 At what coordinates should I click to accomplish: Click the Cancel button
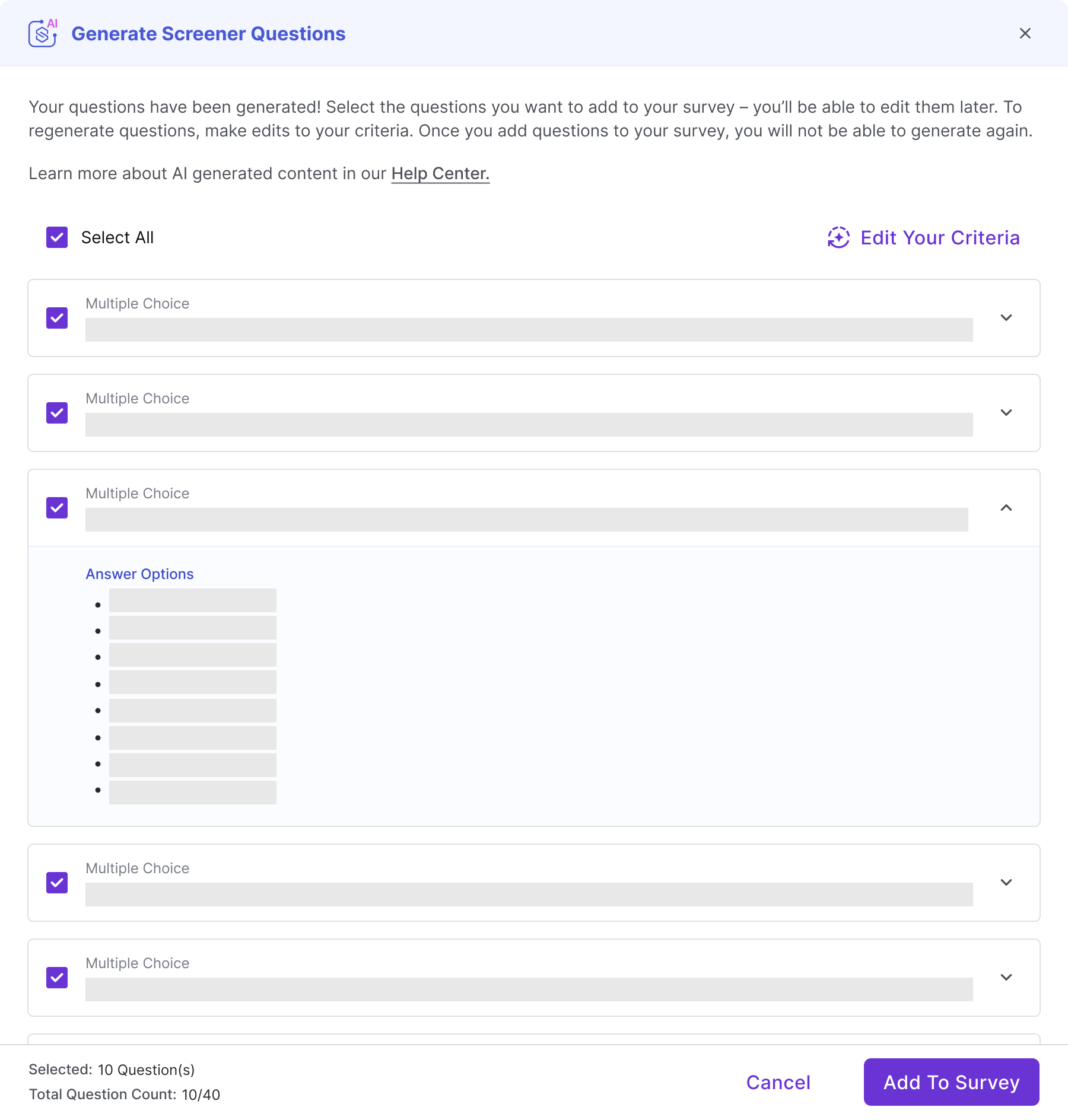click(x=778, y=1082)
